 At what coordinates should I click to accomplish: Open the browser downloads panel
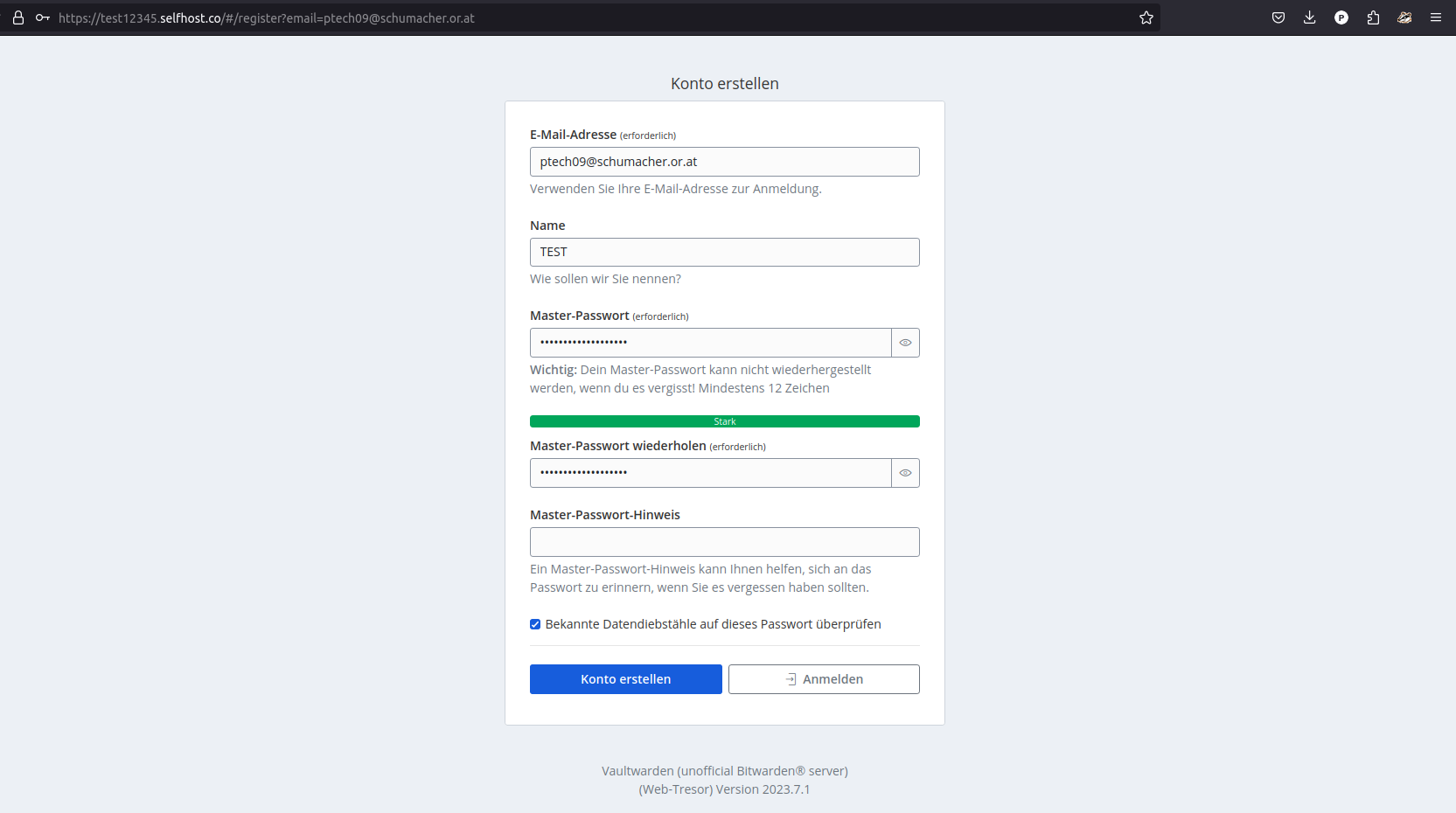click(x=1309, y=17)
